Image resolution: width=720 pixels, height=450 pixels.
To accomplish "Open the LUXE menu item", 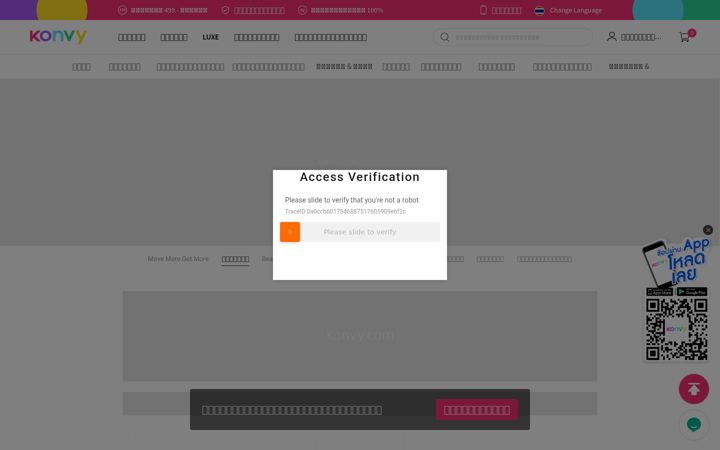I will coord(210,37).
